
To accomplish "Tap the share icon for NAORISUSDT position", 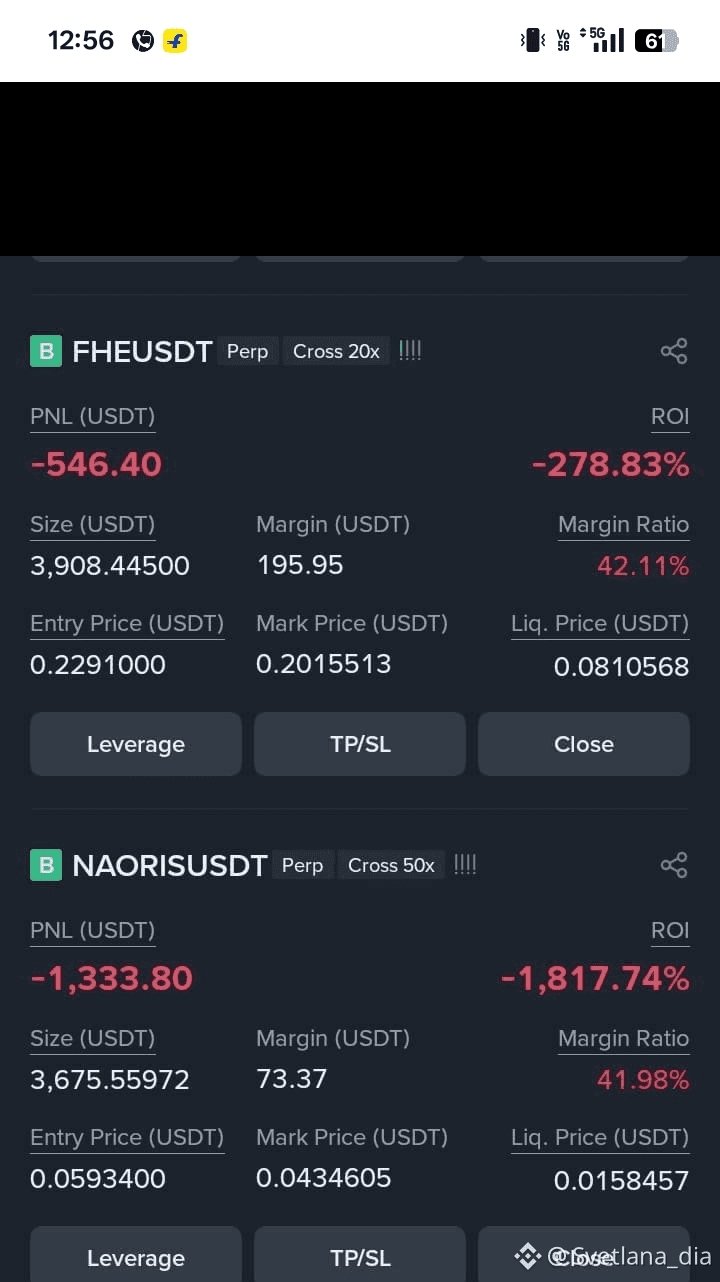I will pyautogui.click(x=674, y=865).
